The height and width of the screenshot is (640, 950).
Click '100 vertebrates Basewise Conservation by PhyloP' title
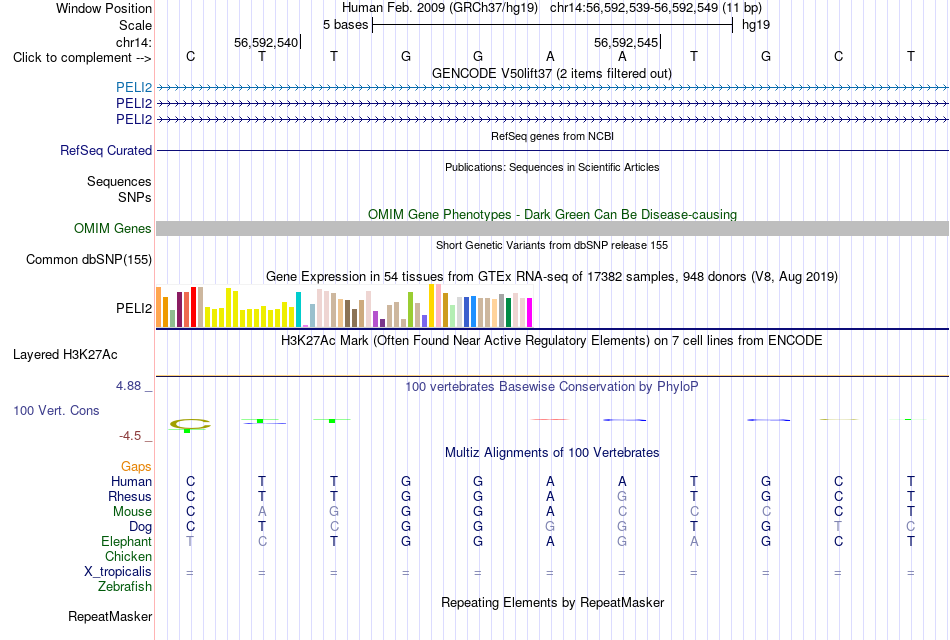[x=552, y=387]
